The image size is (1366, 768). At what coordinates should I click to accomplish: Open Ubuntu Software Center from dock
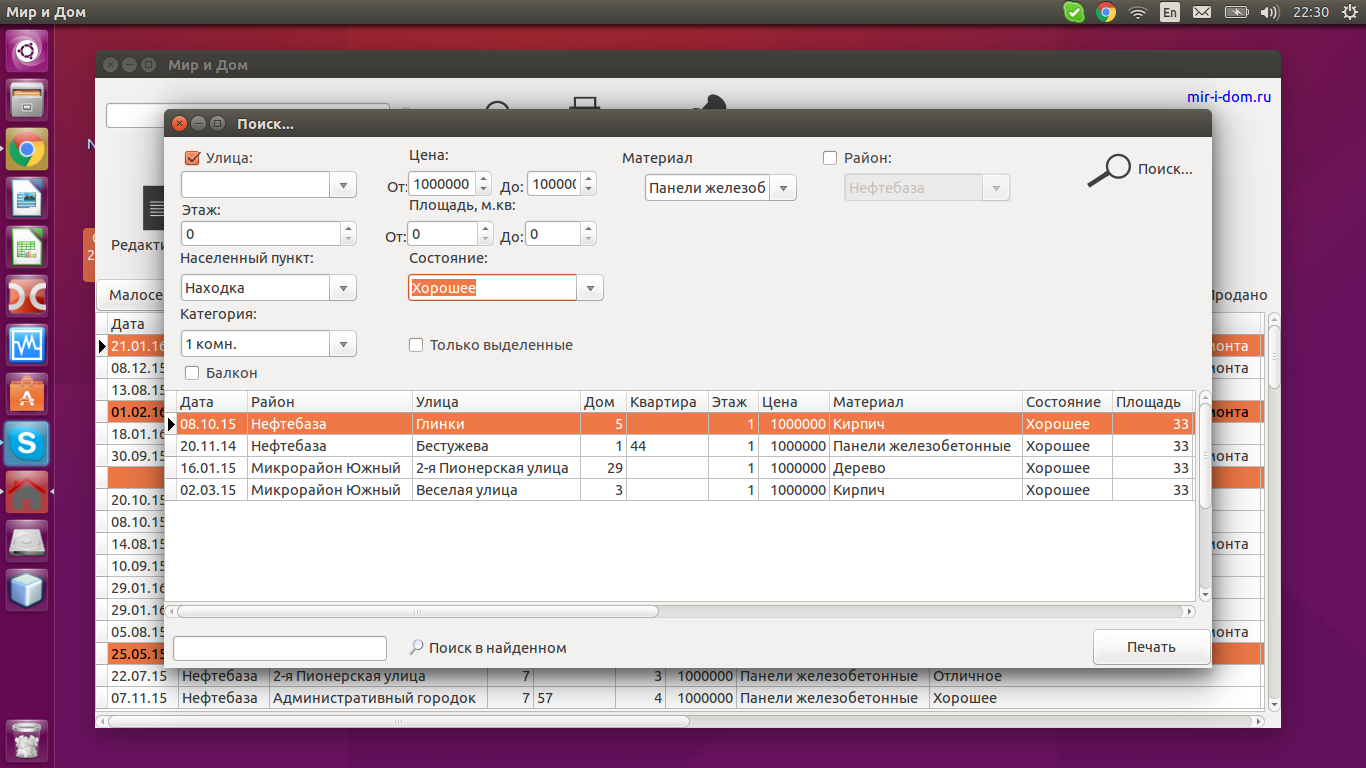pos(27,394)
